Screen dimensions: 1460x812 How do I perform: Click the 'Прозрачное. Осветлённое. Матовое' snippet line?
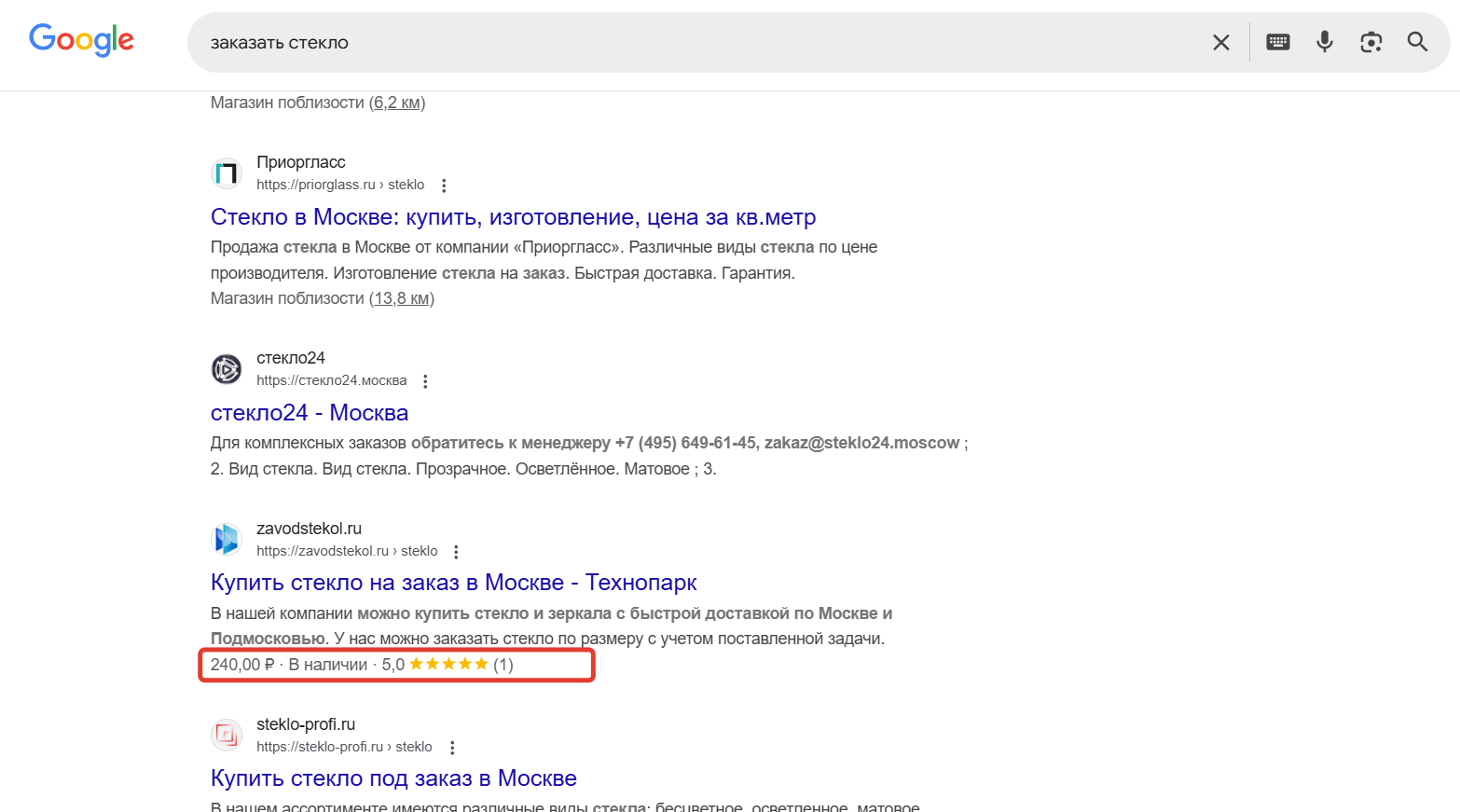[x=463, y=469]
